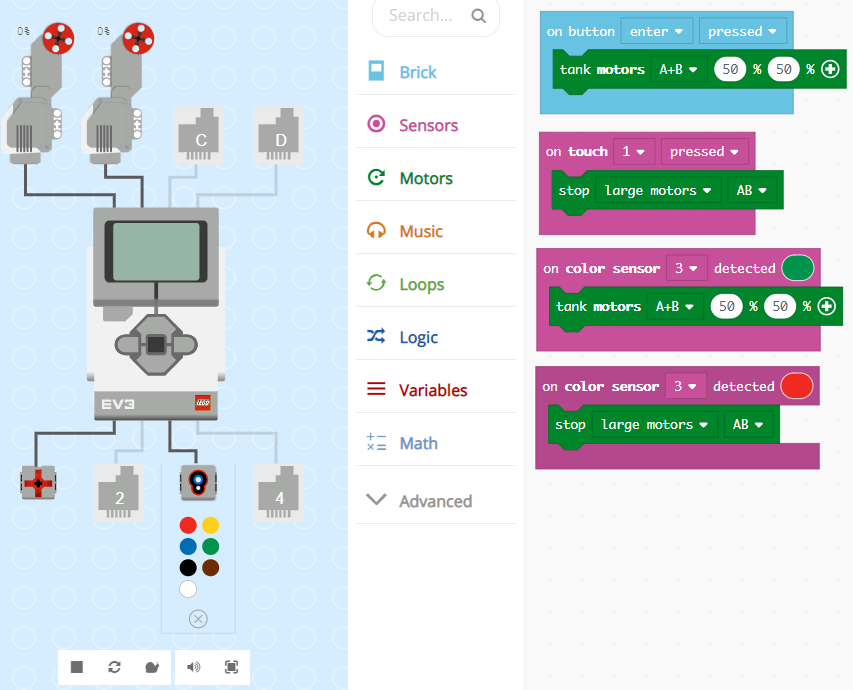Click the red detected color swatch
This screenshot has width=853, height=690.
tap(797, 386)
